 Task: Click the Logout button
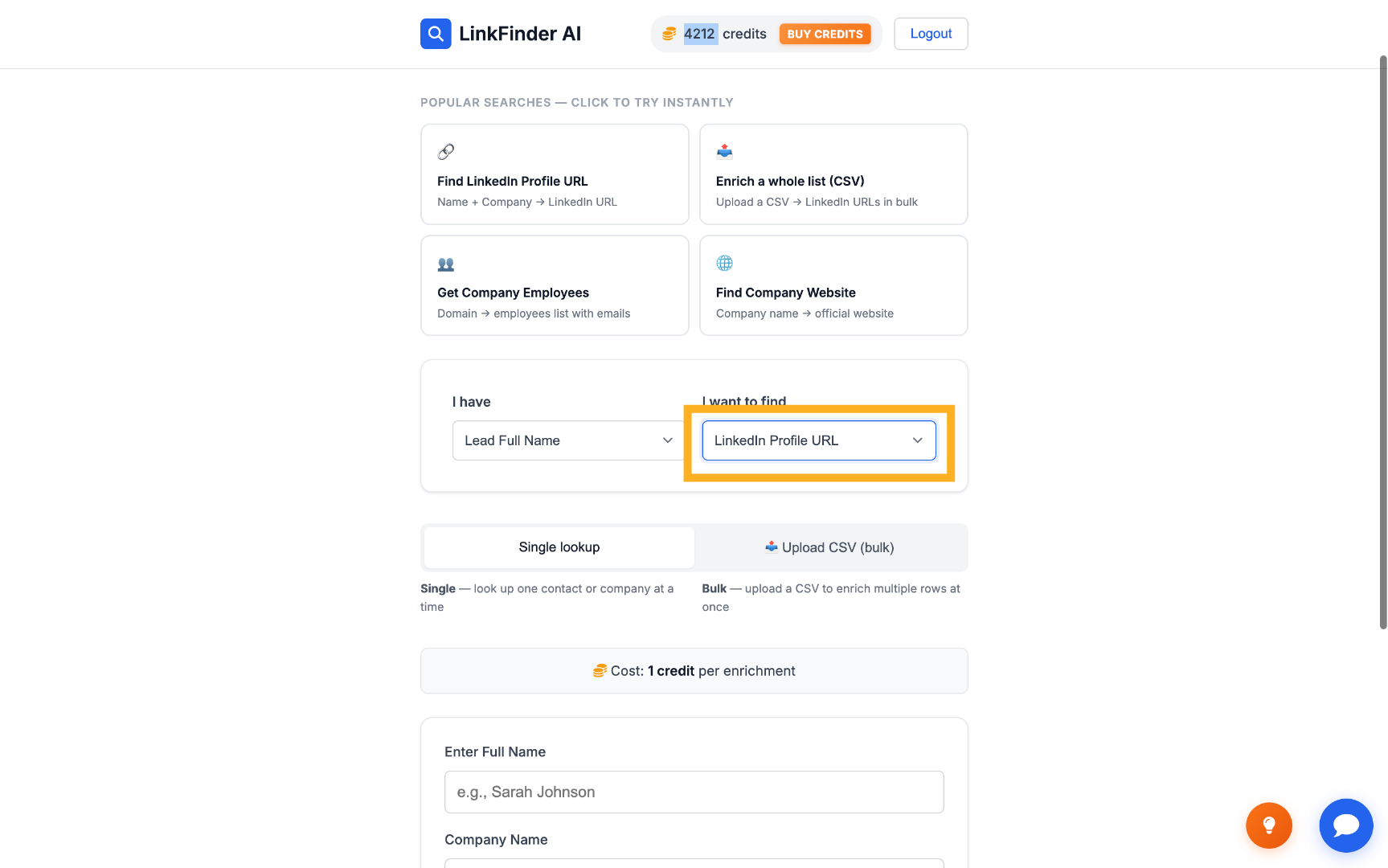[931, 34]
